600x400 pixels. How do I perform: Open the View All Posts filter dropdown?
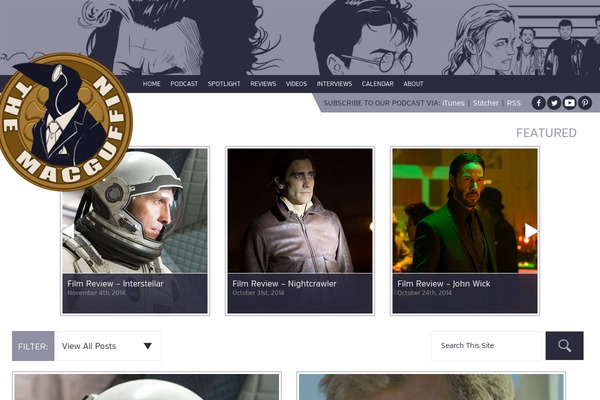(x=109, y=346)
